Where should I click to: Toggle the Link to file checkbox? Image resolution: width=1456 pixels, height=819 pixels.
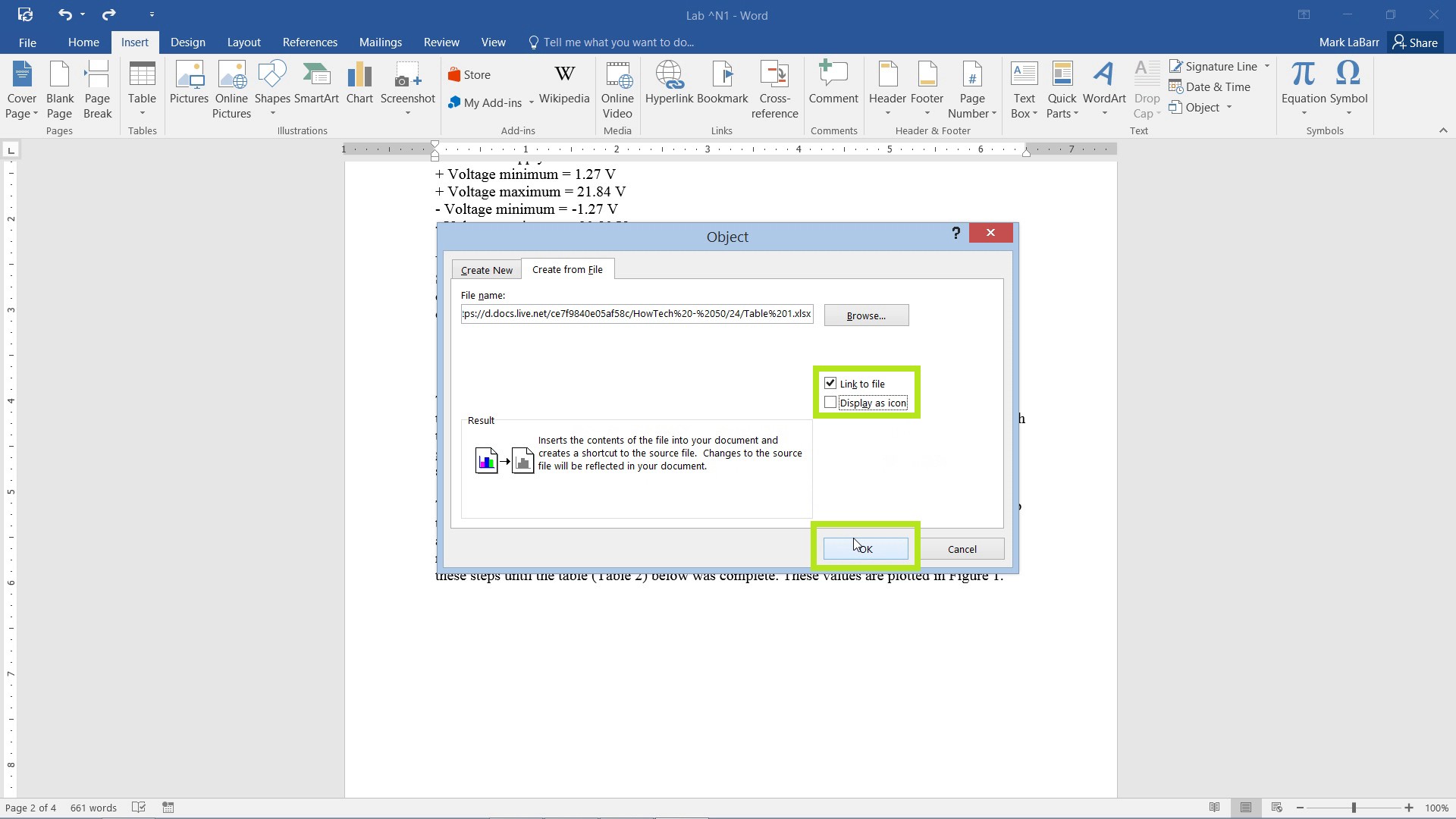829,383
